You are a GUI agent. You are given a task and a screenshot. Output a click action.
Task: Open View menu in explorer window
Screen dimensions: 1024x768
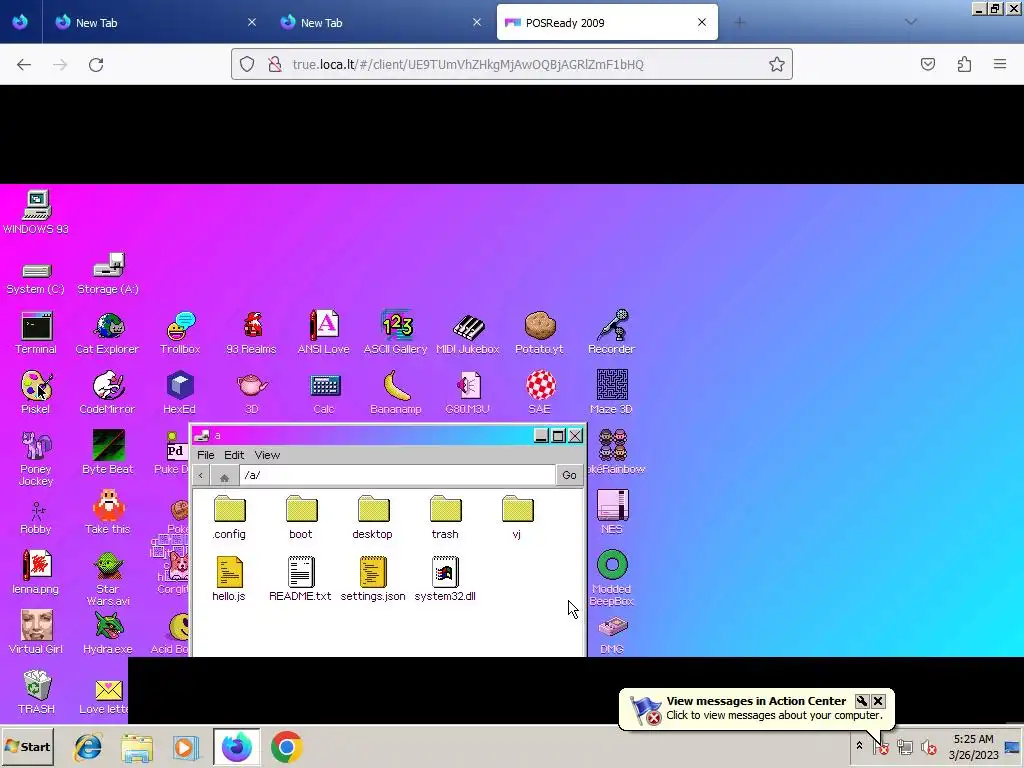pyautogui.click(x=267, y=455)
